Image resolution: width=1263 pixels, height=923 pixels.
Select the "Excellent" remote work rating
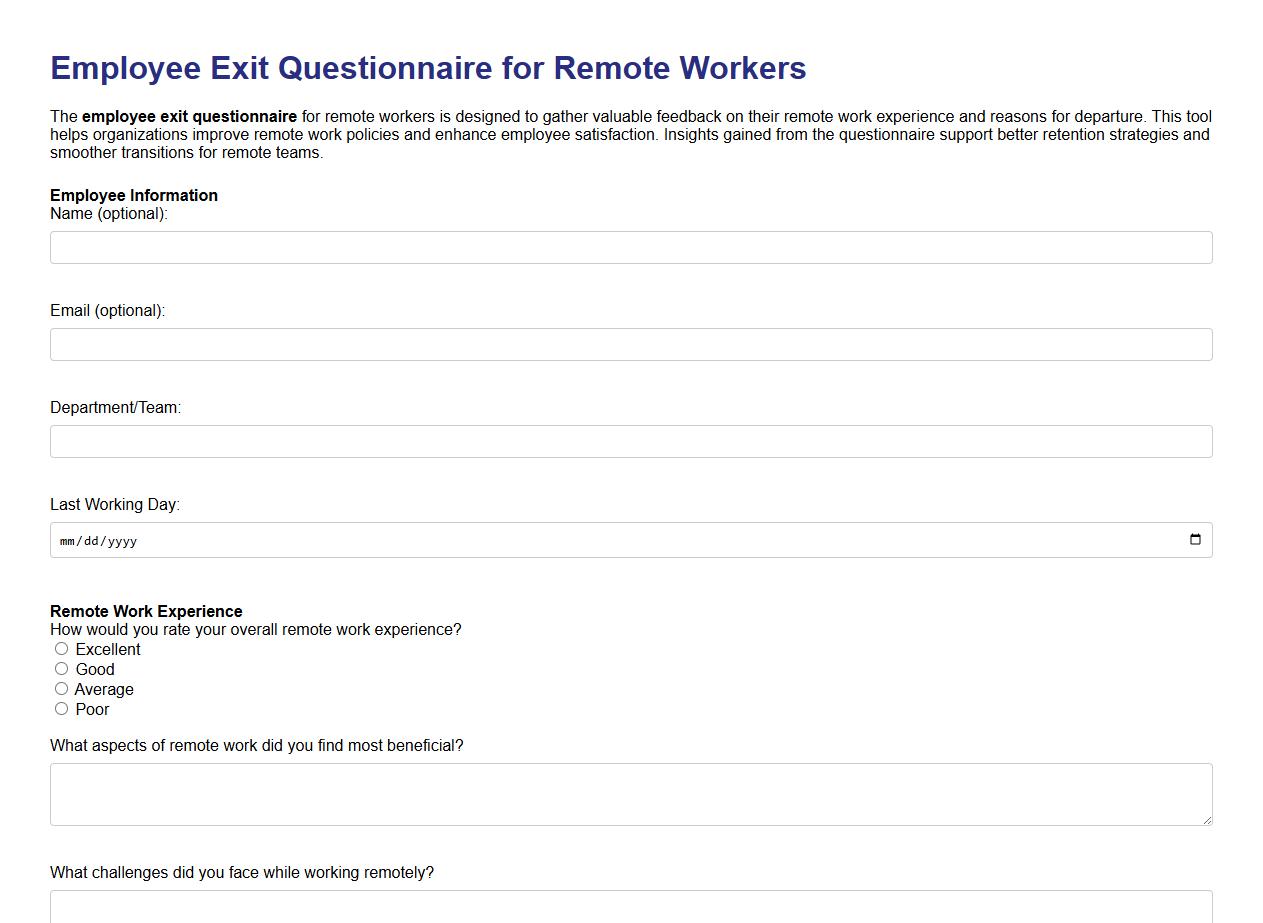62,649
